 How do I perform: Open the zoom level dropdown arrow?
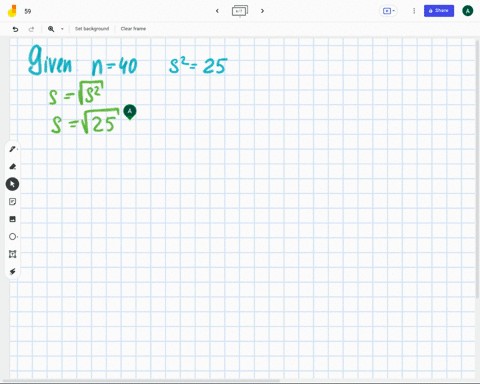[x=62, y=29]
